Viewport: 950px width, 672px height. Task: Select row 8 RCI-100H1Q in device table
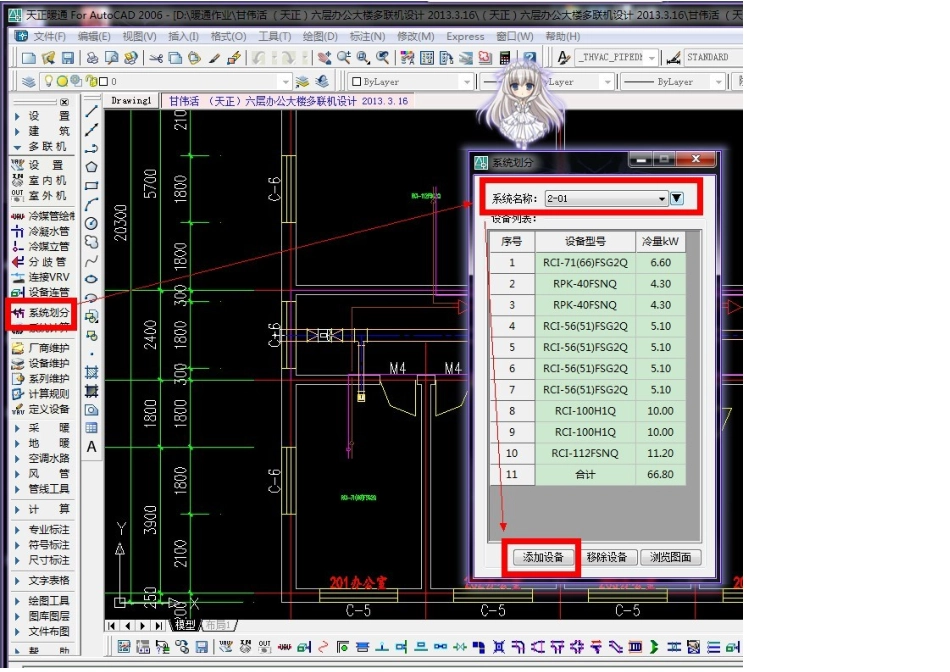585,411
